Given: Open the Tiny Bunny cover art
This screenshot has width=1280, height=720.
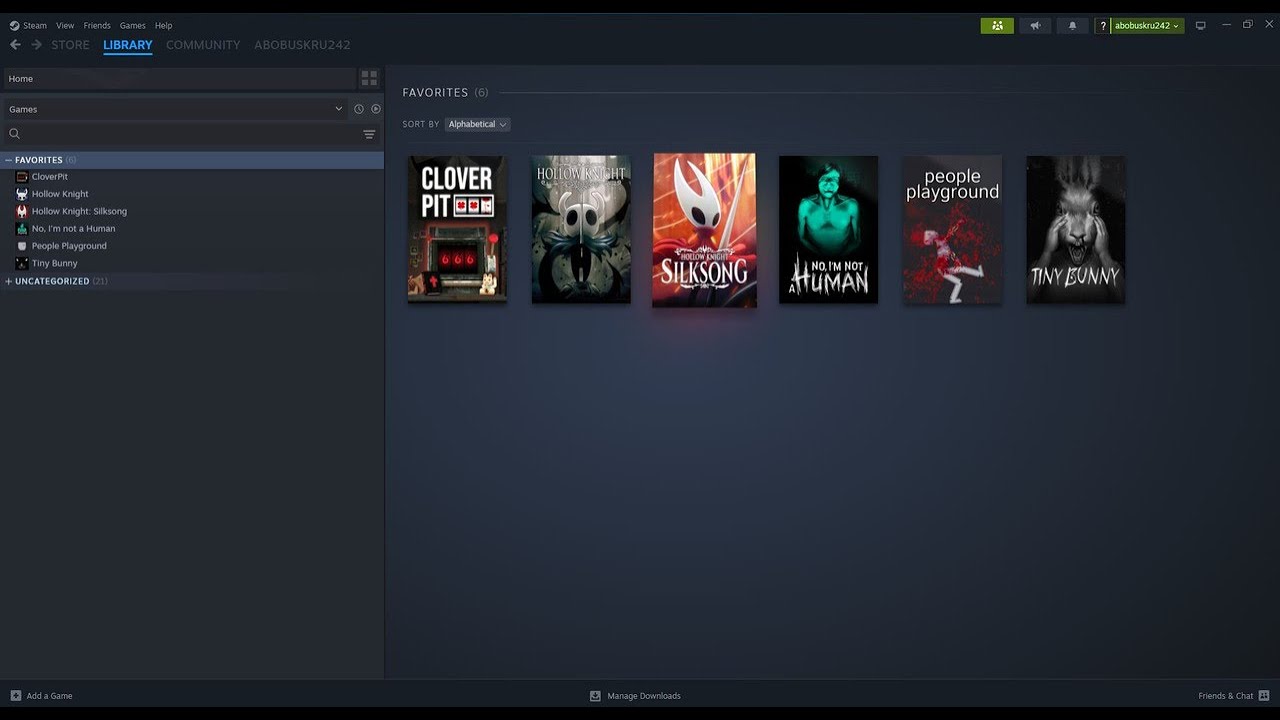Looking at the screenshot, I should click(1076, 229).
